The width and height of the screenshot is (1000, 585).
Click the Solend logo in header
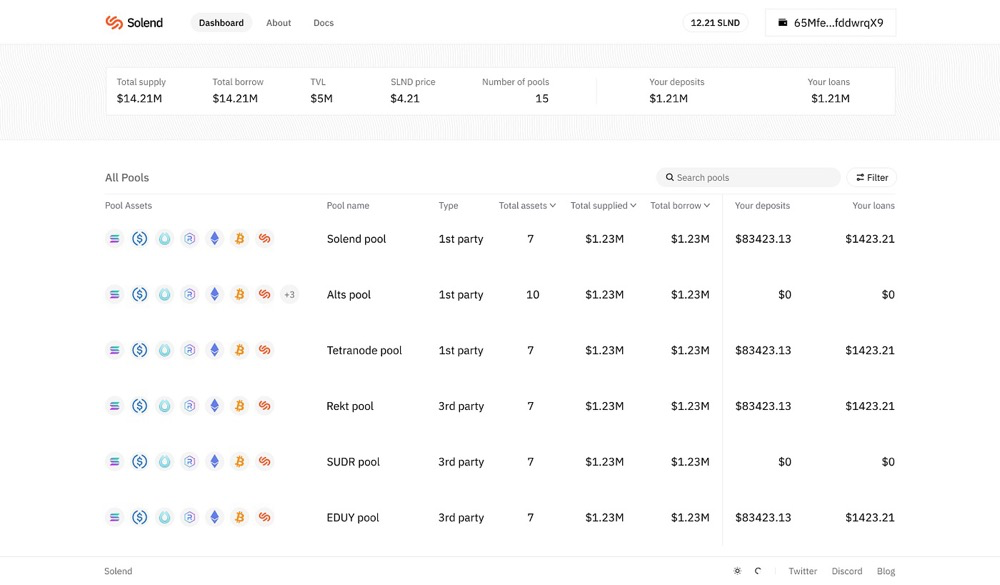pyautogui.click(x=134, y=23)
